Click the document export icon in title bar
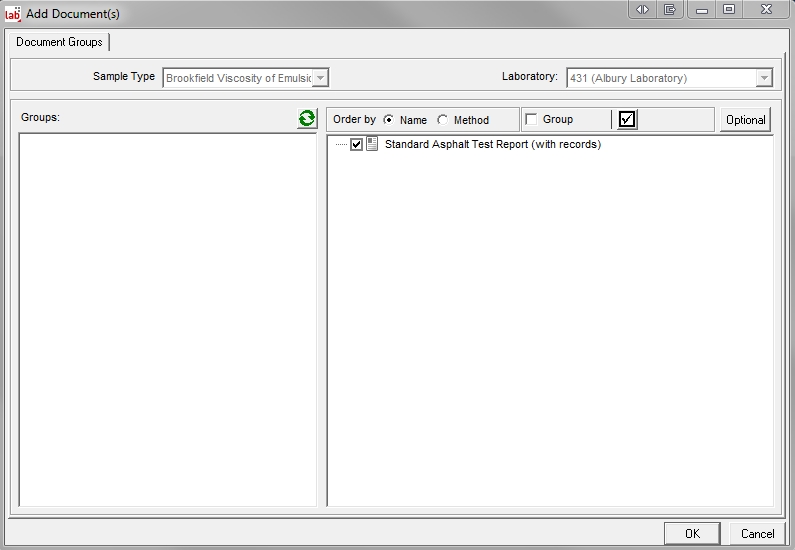 click(x=669, y=9)
